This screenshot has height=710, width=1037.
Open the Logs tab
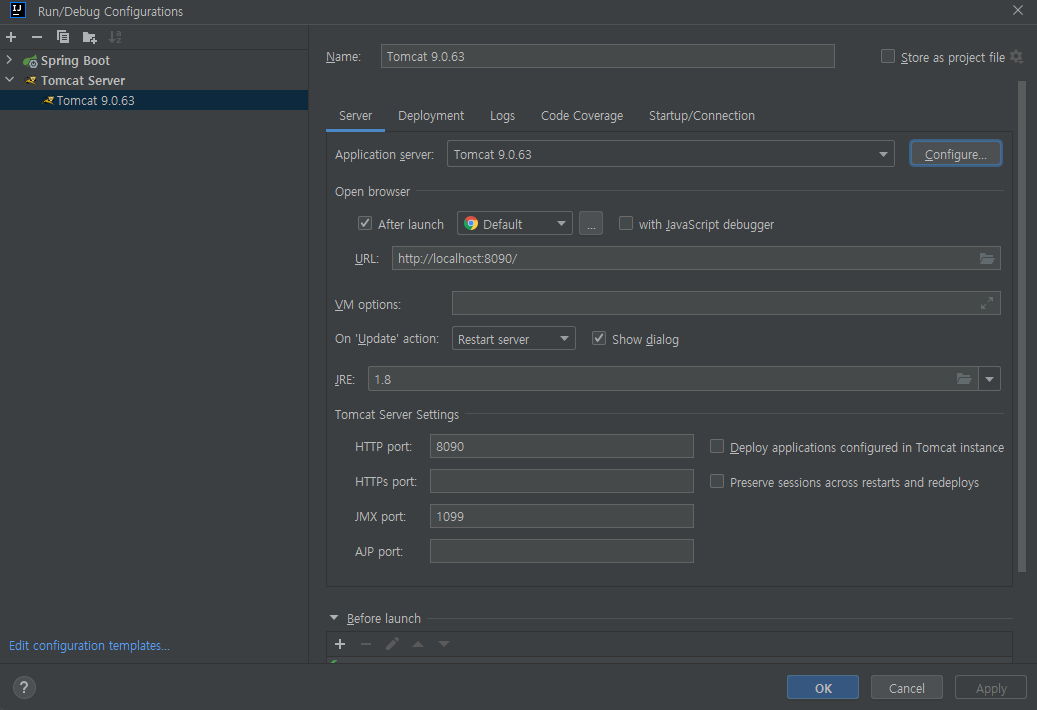[503, 116]
